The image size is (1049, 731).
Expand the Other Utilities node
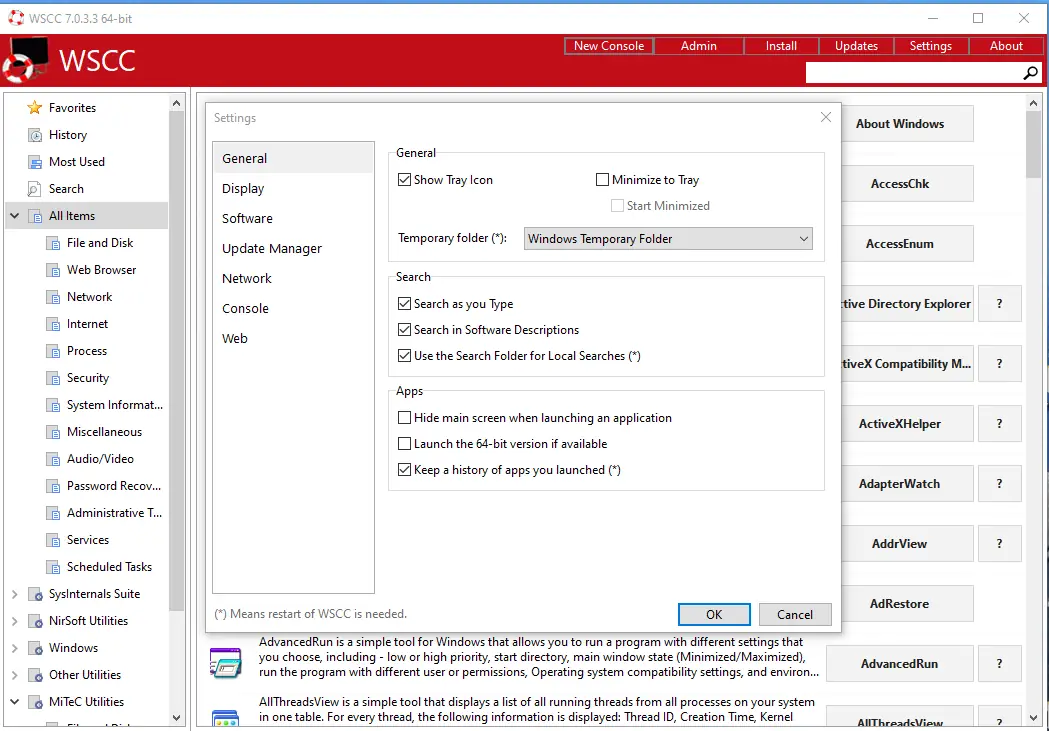tap(15, 675)
